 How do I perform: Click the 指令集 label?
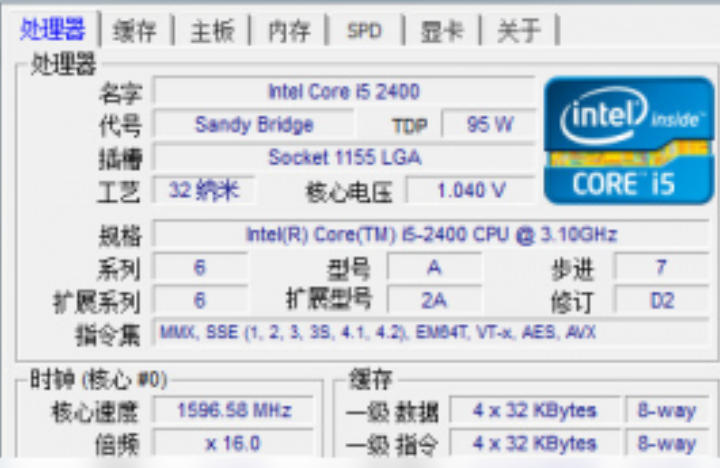click(x=108, y=335)
